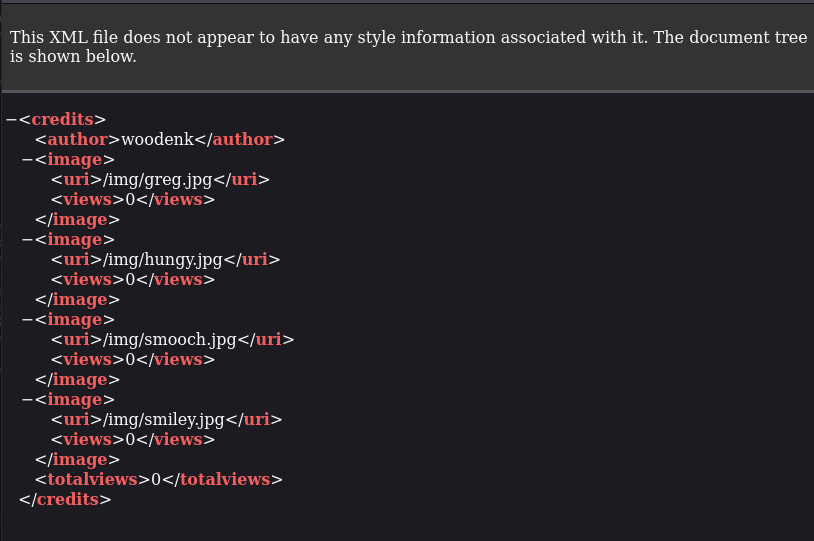Screen dimensions: 814x541
Task: Click the /img/smooch.jpg uri text
Action: 170,340
